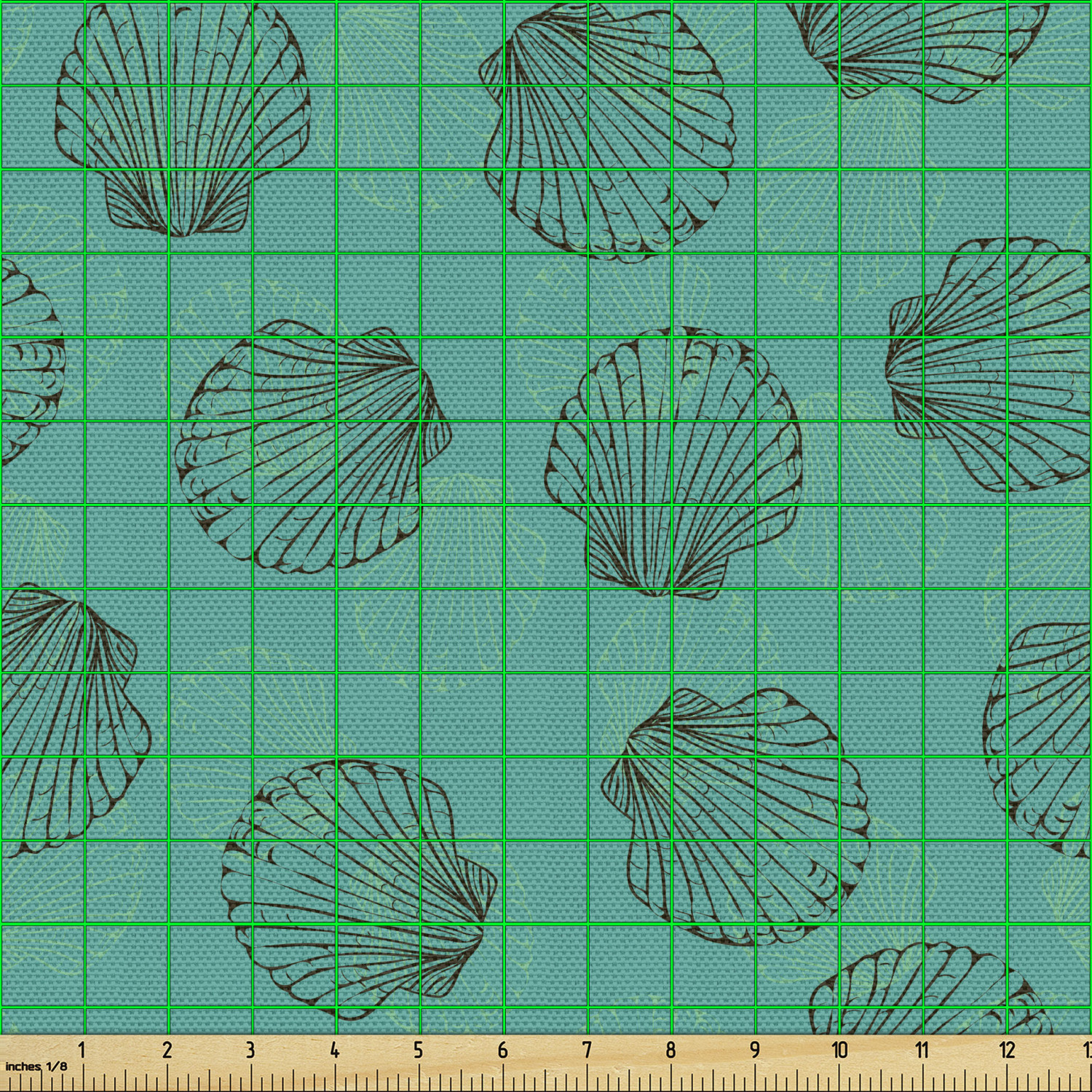
Task: Click the number 10 on the ruler
Action: (x=839, y=1050)
